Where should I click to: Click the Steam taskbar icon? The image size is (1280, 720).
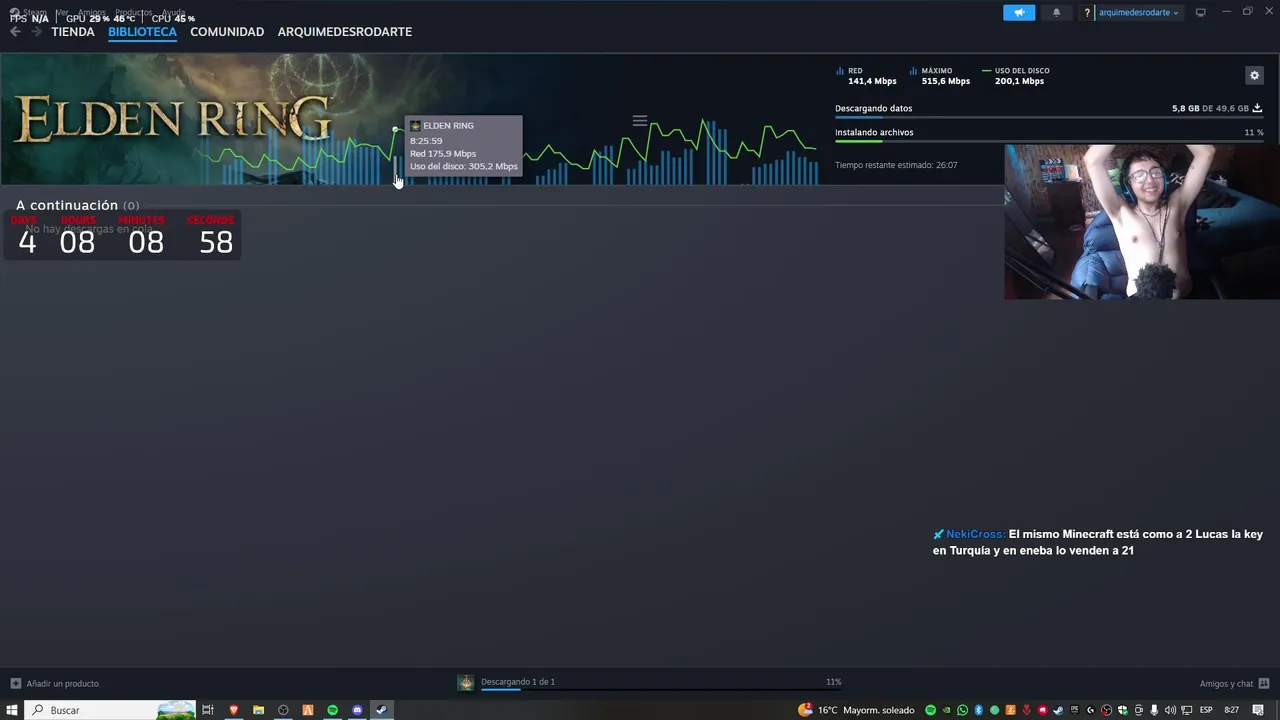point(381,710)
